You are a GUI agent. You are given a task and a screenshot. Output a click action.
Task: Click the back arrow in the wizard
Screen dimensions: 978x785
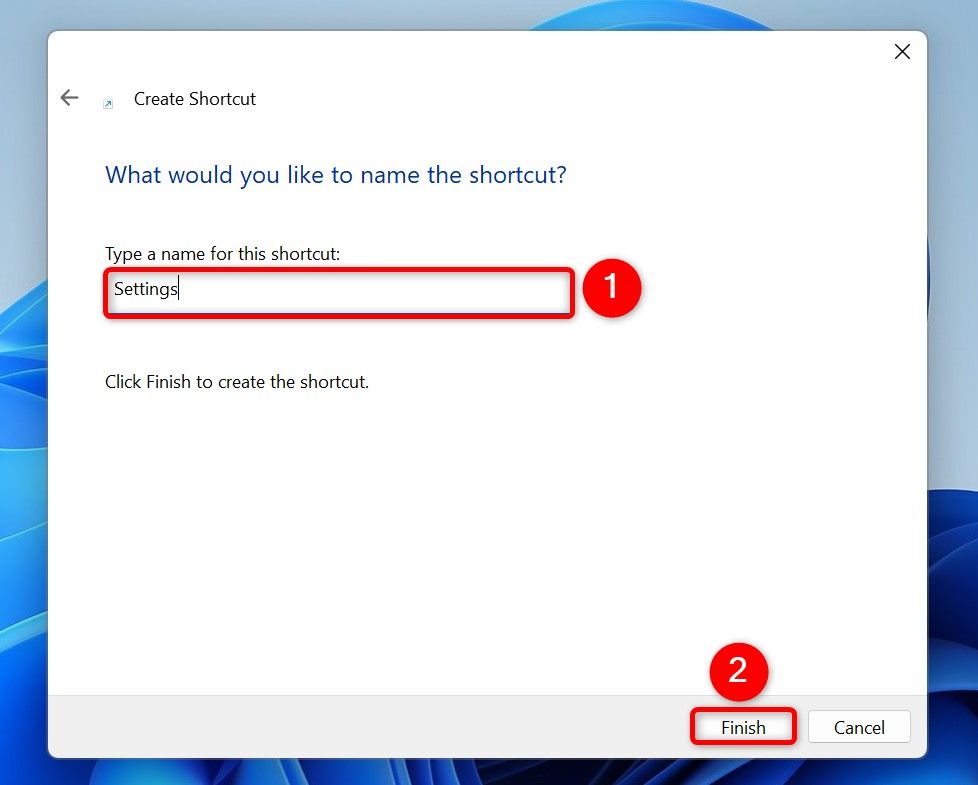pos(69,98)
